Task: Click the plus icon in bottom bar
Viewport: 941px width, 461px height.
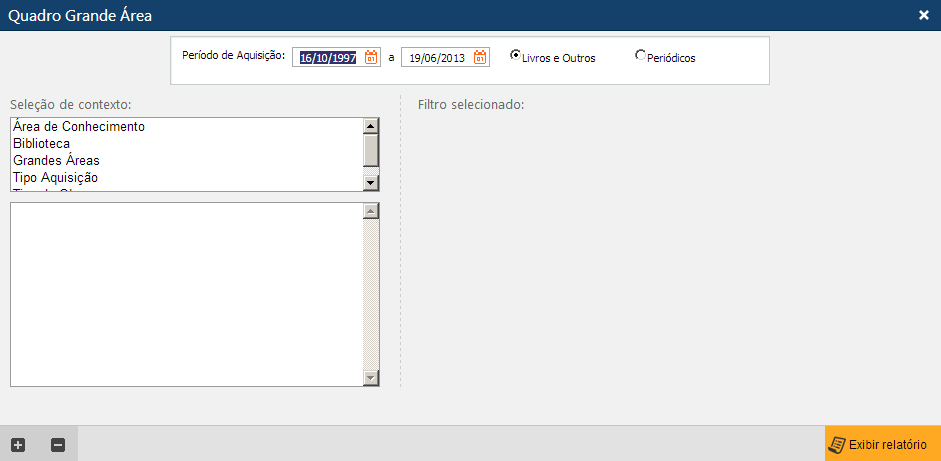Action: 18,445
